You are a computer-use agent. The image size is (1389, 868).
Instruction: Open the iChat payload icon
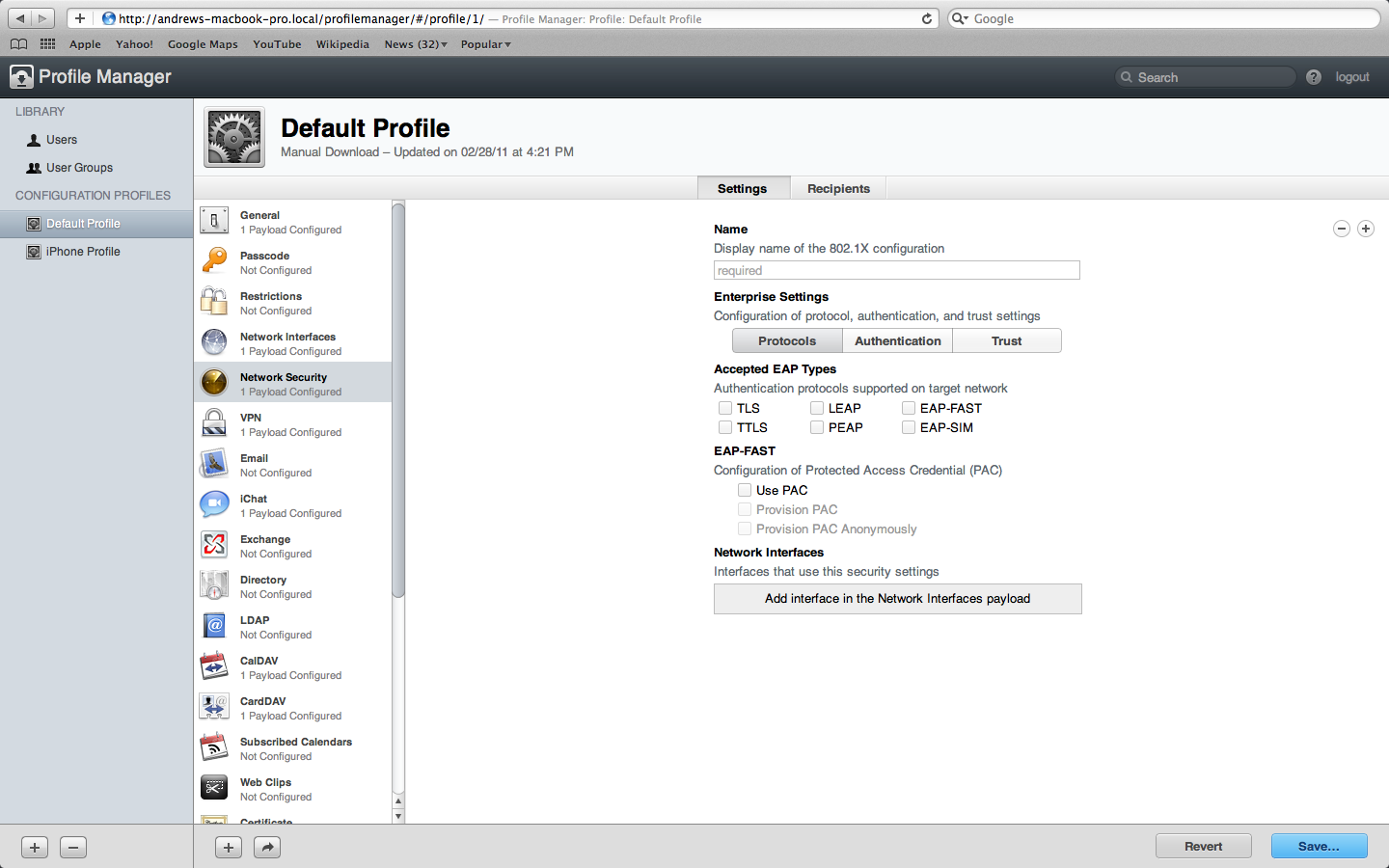tap(214, 504)
